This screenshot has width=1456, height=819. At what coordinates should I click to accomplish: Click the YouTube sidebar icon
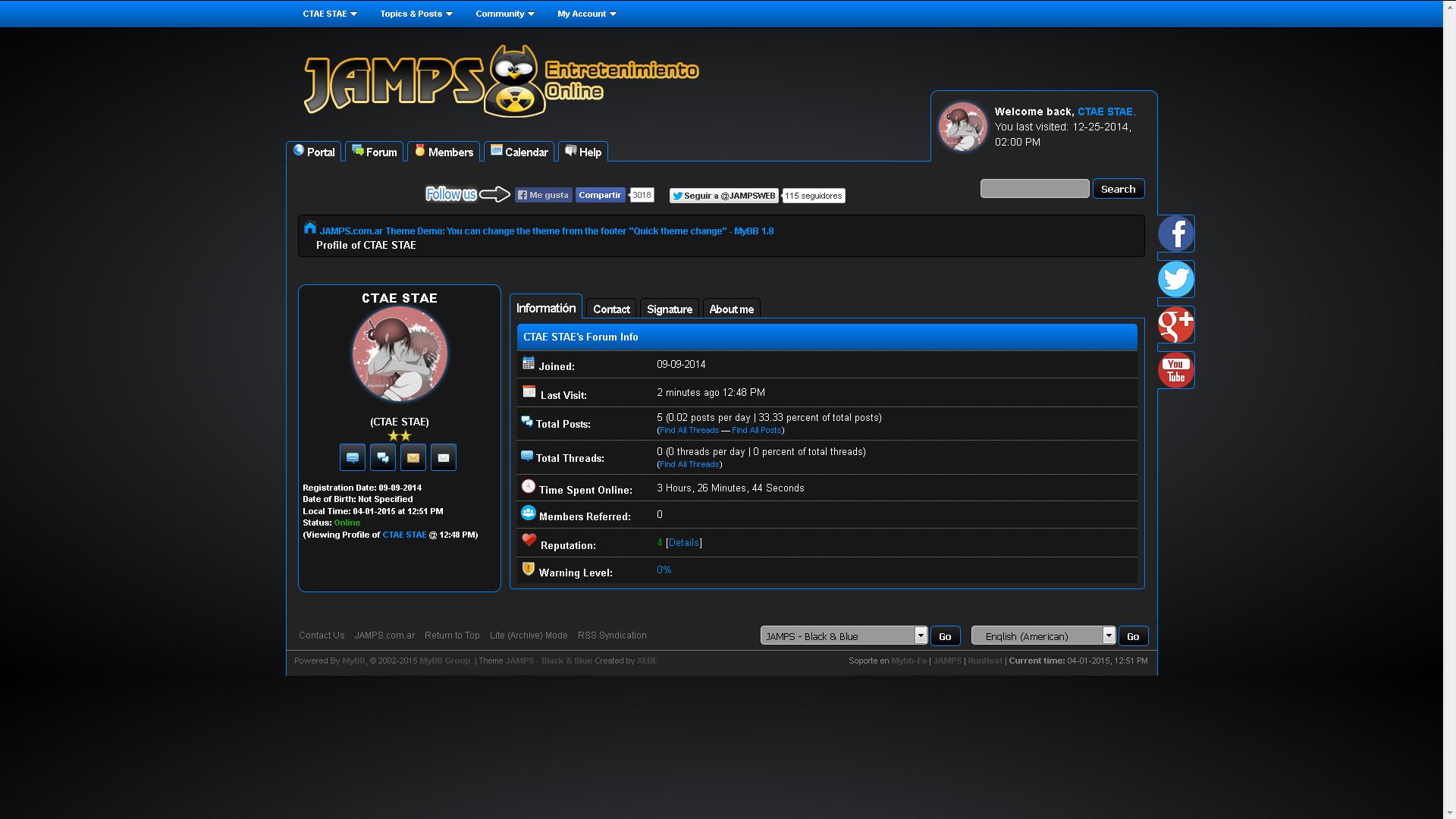1175,370
